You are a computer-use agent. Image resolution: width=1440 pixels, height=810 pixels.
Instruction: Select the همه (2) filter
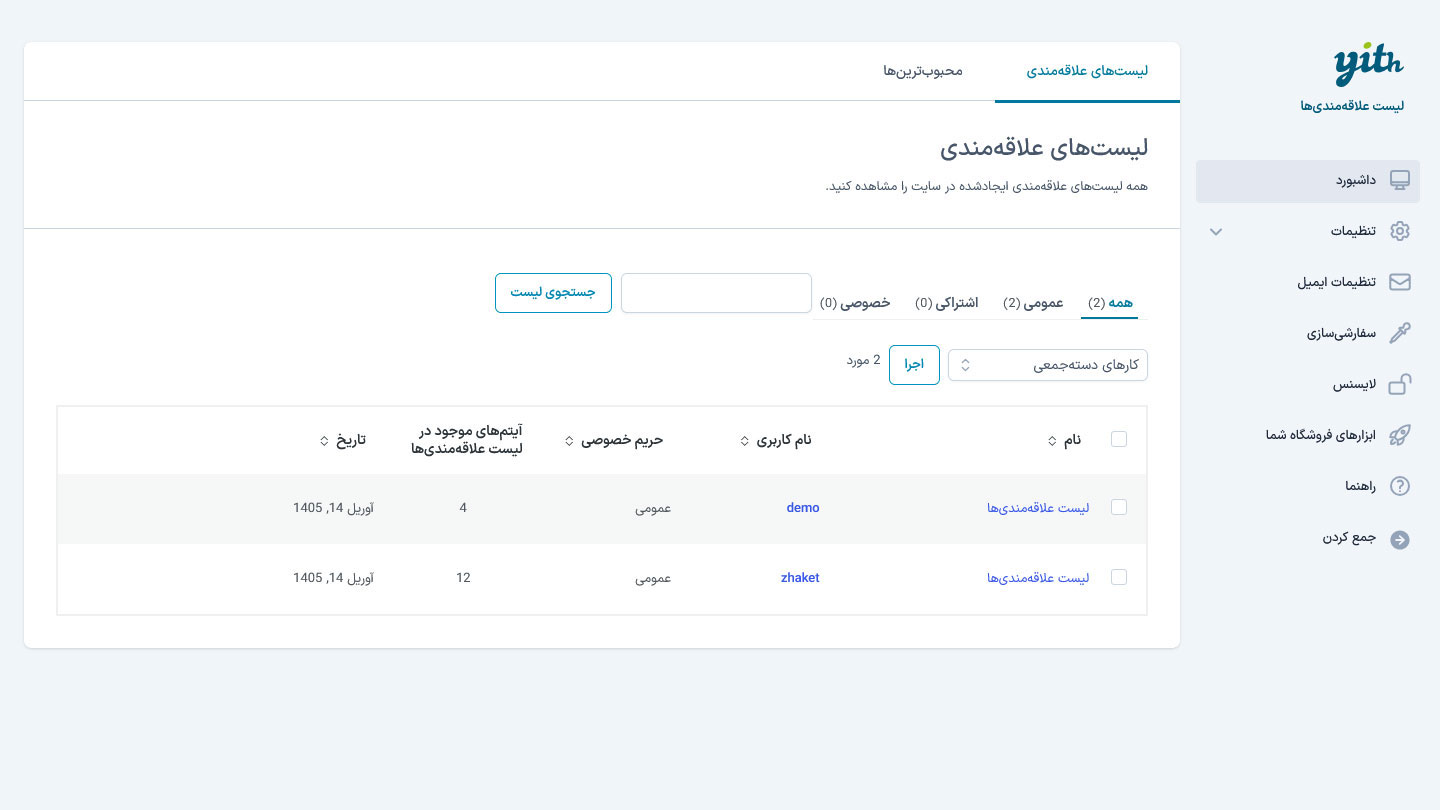pyautogui.click(x=1110, y=303)
